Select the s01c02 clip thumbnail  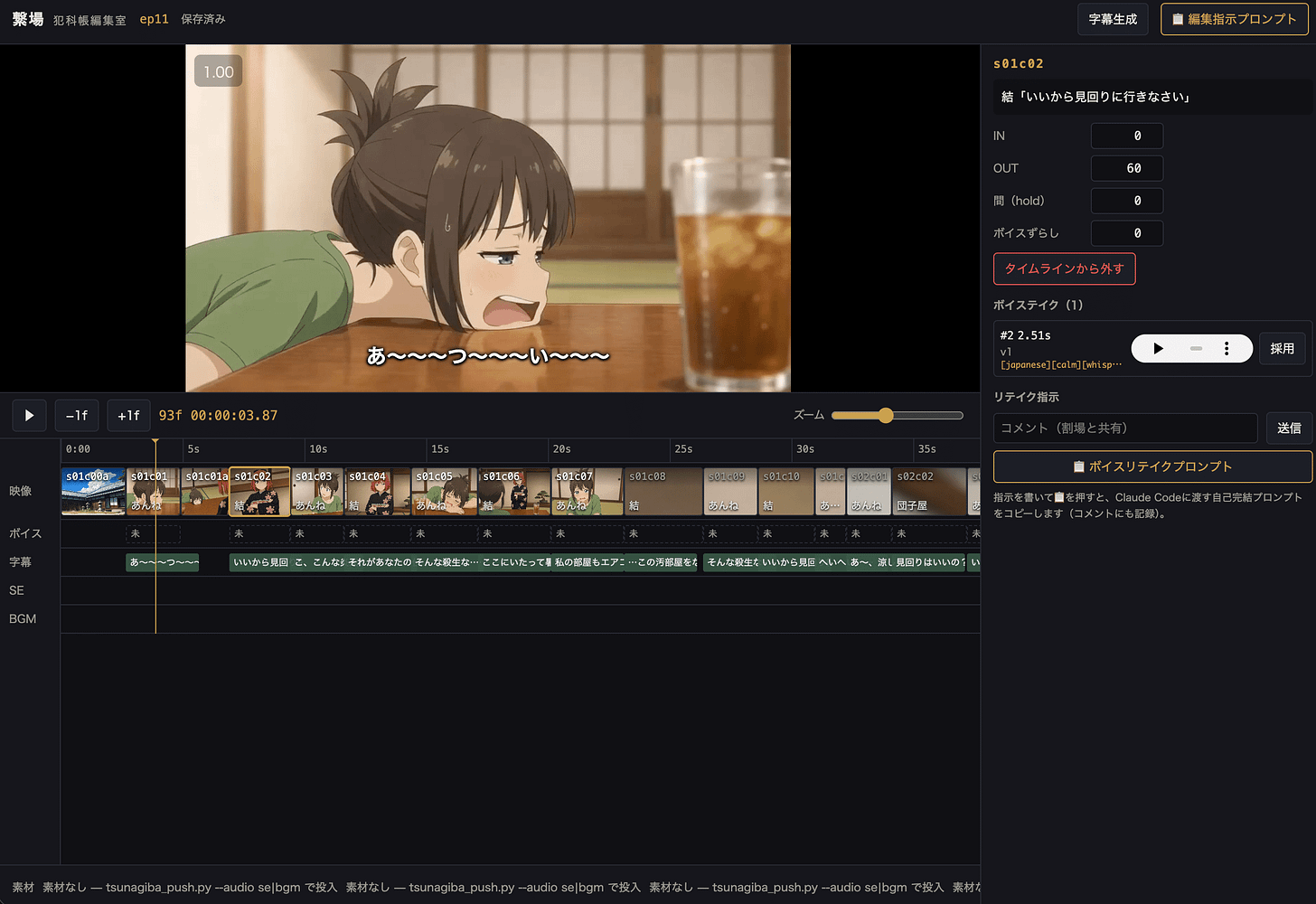pos(259,492)
